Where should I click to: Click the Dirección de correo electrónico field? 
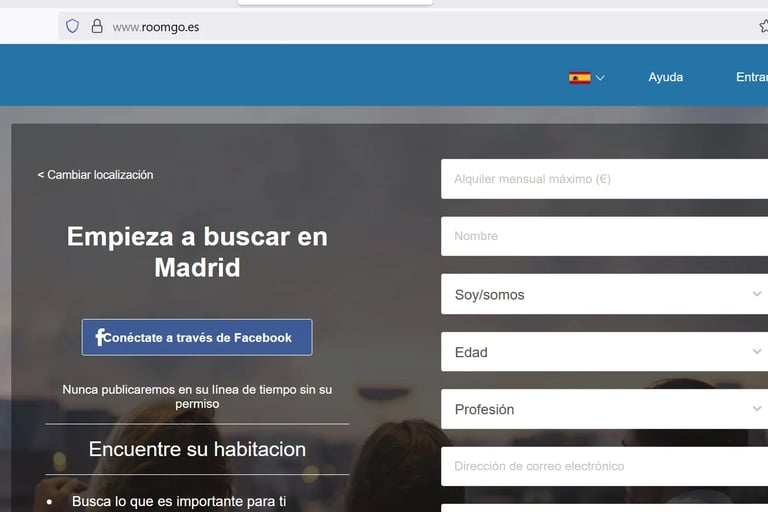pos(604,466)
